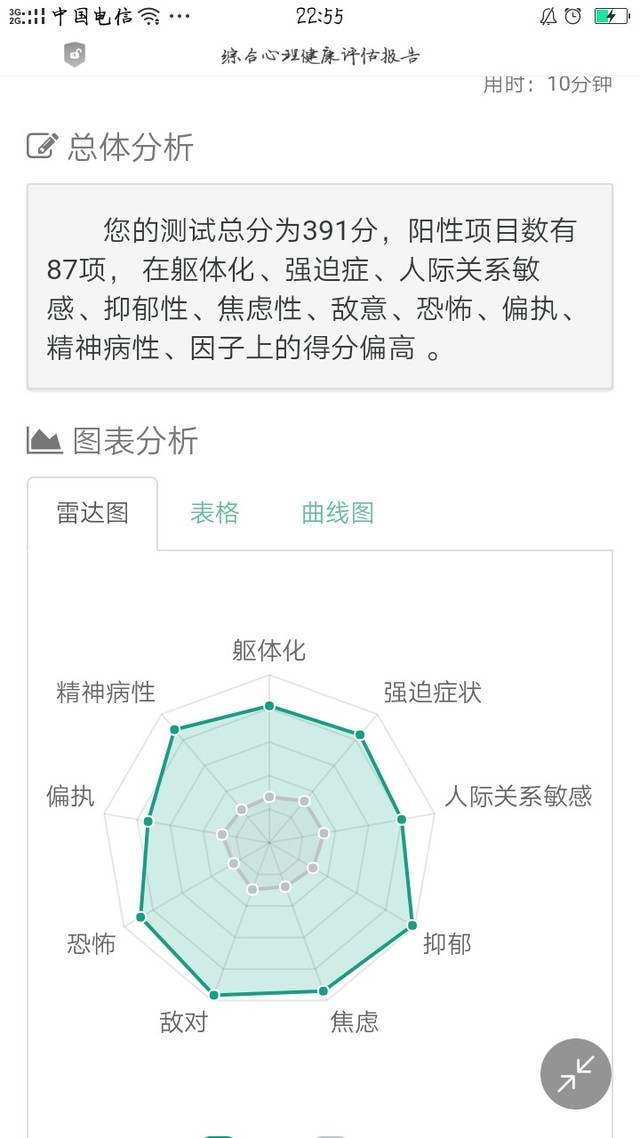The image size is (640, 1138).
Task: Select the 雷达图 tab
Action: [93, 513]
